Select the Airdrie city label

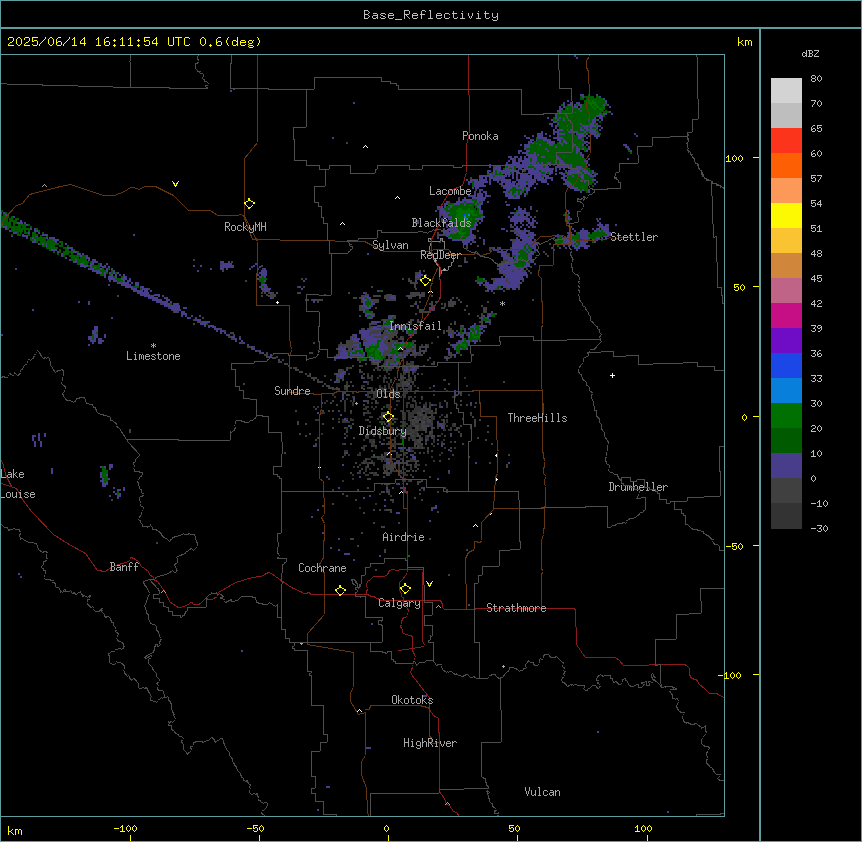(x=403, y=537)
